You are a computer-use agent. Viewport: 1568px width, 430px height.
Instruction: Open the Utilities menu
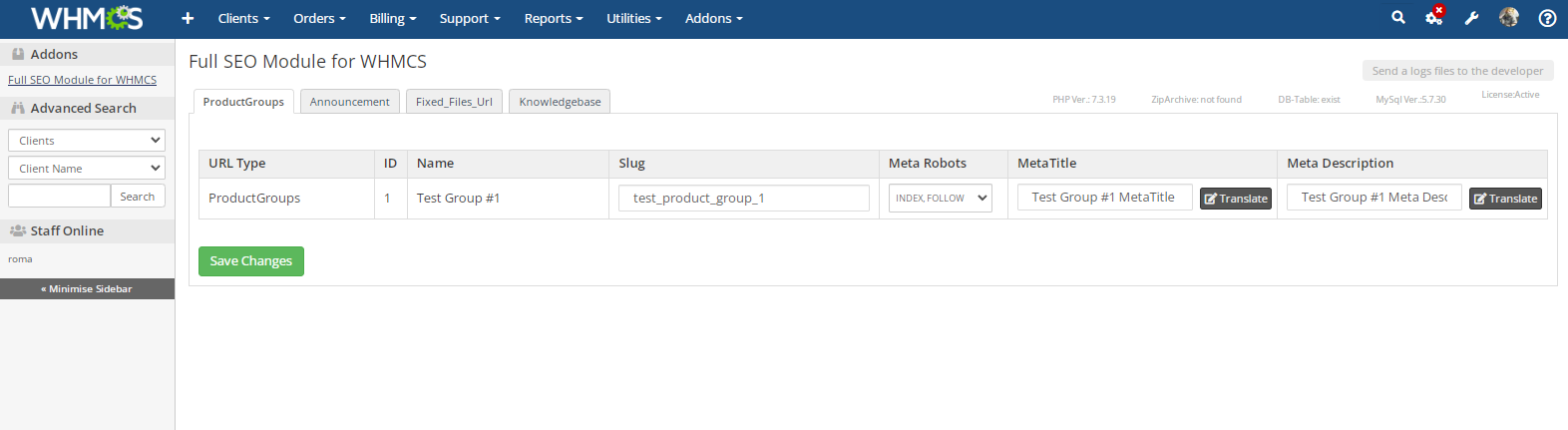[634, 18]
